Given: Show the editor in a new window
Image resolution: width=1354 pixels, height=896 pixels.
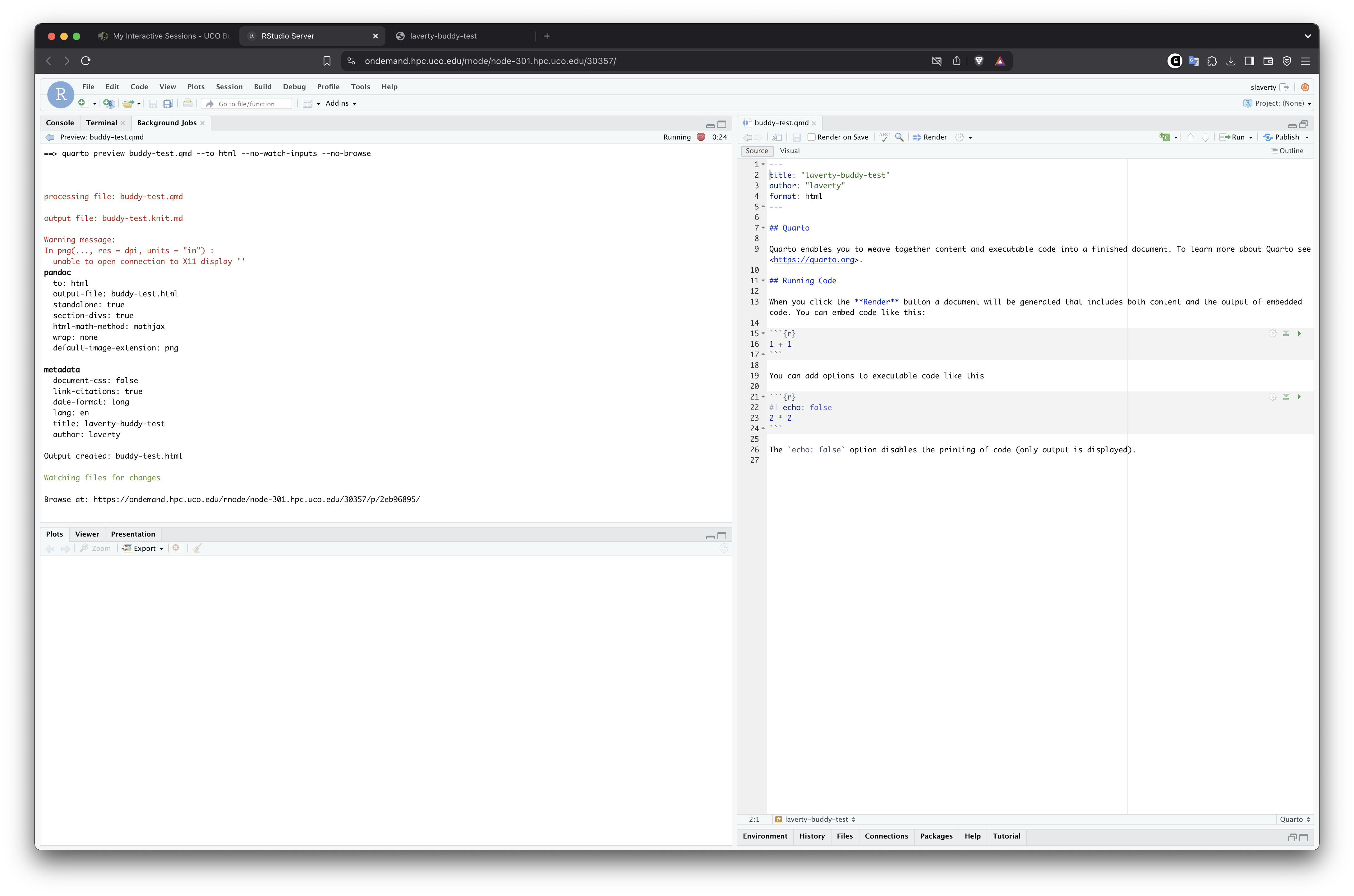Looking at the screenshot, I should click(x=777, y=137).
